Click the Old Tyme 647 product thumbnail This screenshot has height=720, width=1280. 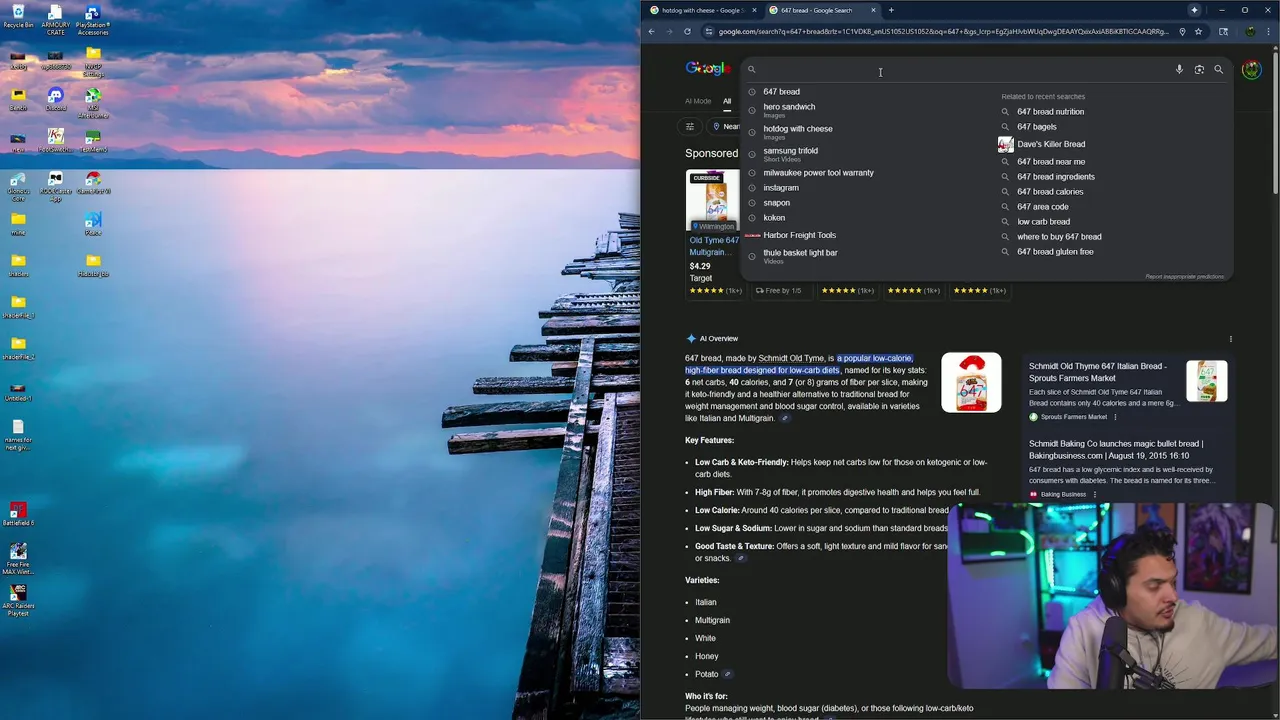coord(713,200)
